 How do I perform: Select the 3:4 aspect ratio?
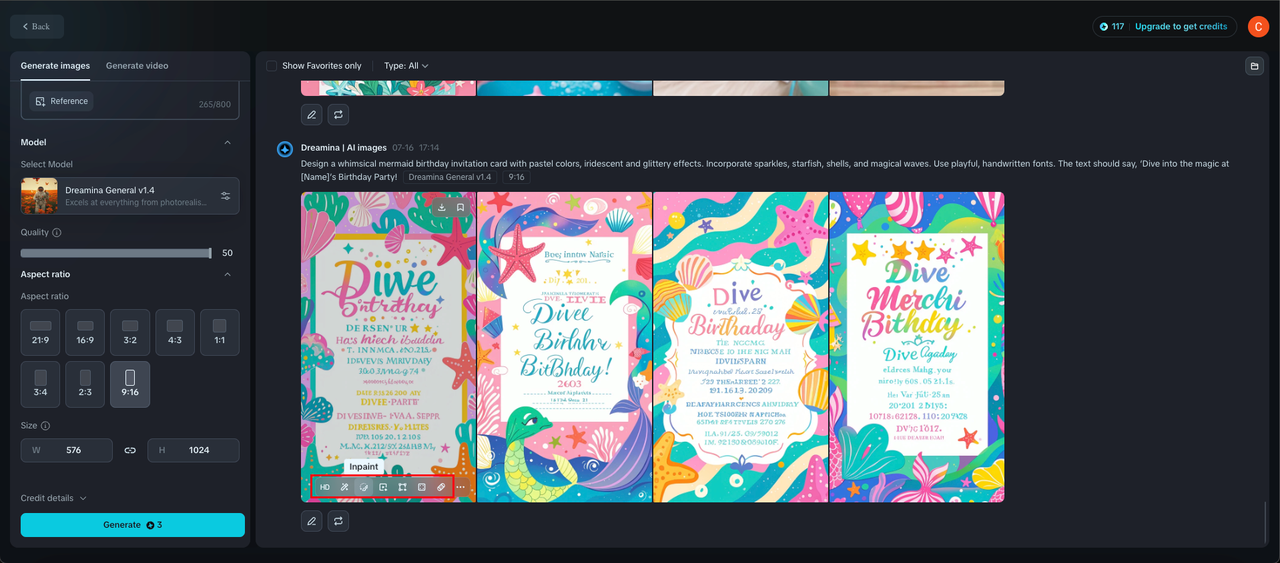41,384
